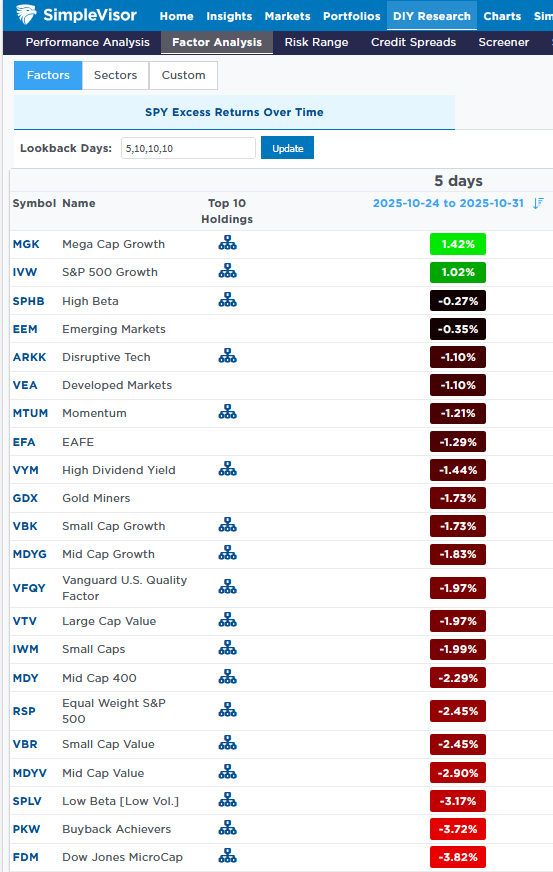Open SPHB symbol link
The image size is (553, 872).
(x=28, y=301)
